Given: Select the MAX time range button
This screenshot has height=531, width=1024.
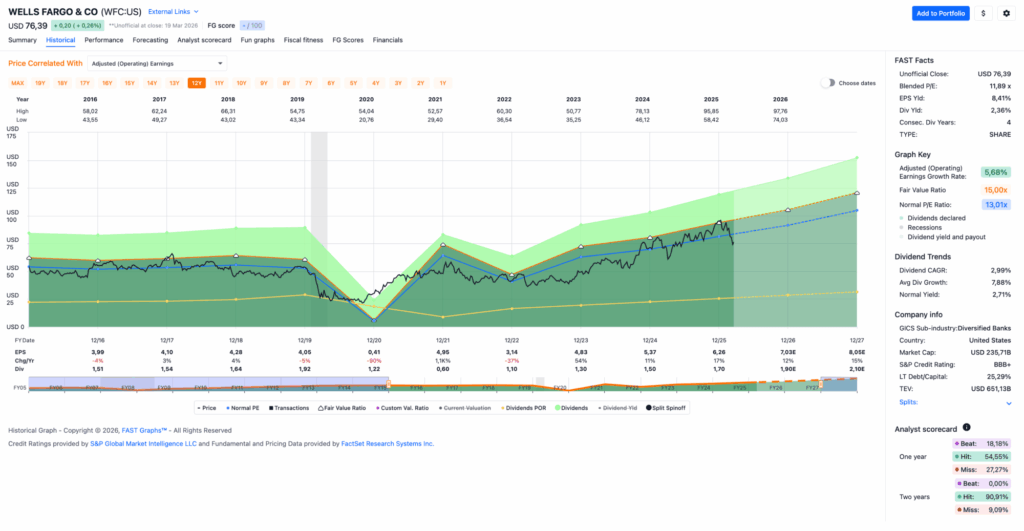Looking at the screenshot, I should pyautogui.click(x=18, y=83).
